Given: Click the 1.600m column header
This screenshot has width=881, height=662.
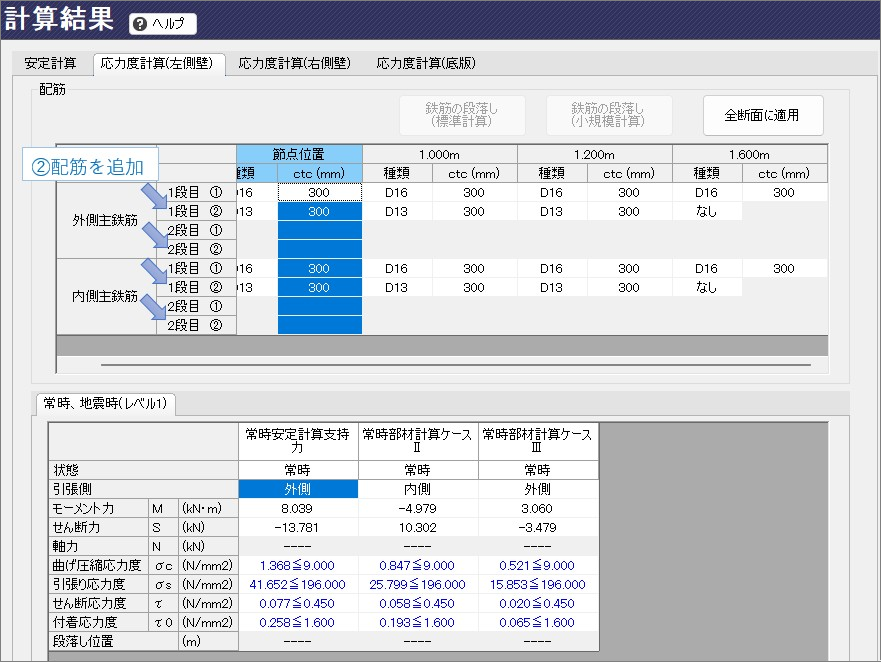Looking at the screenshot, I should [749, 154].
